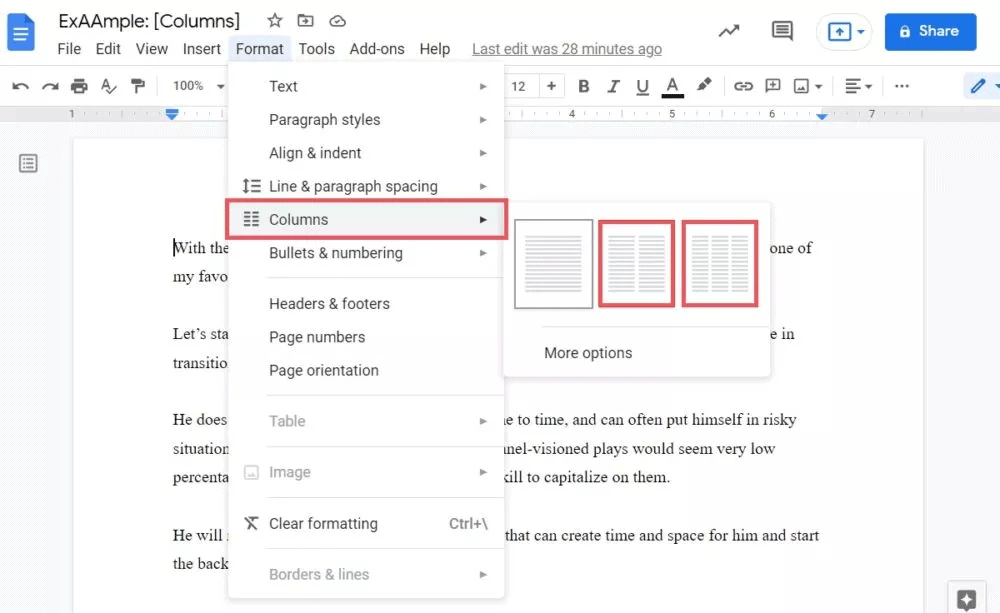
Task: Open the Edit menu
Action: pyautogui.click(x=108, y=49)
